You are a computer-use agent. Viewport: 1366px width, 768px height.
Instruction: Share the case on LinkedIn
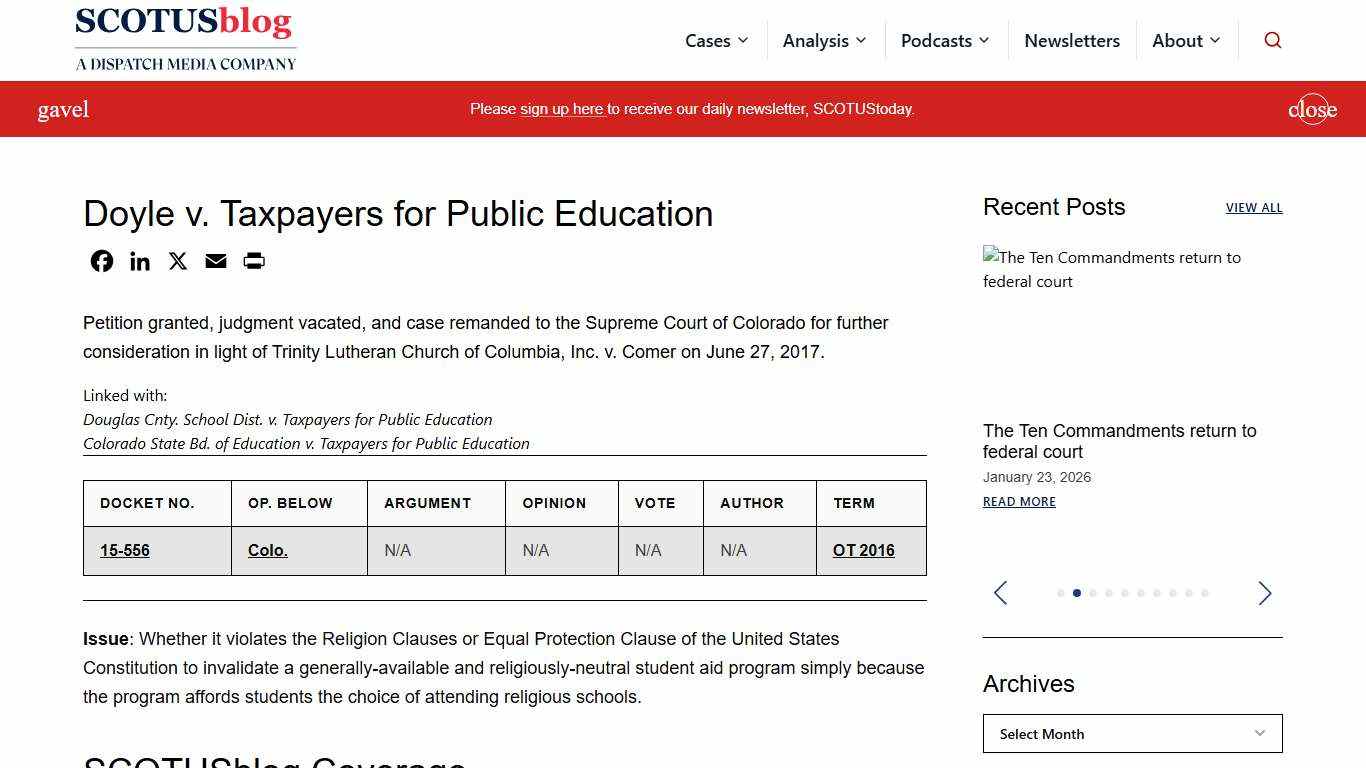(x=139, y=261)
